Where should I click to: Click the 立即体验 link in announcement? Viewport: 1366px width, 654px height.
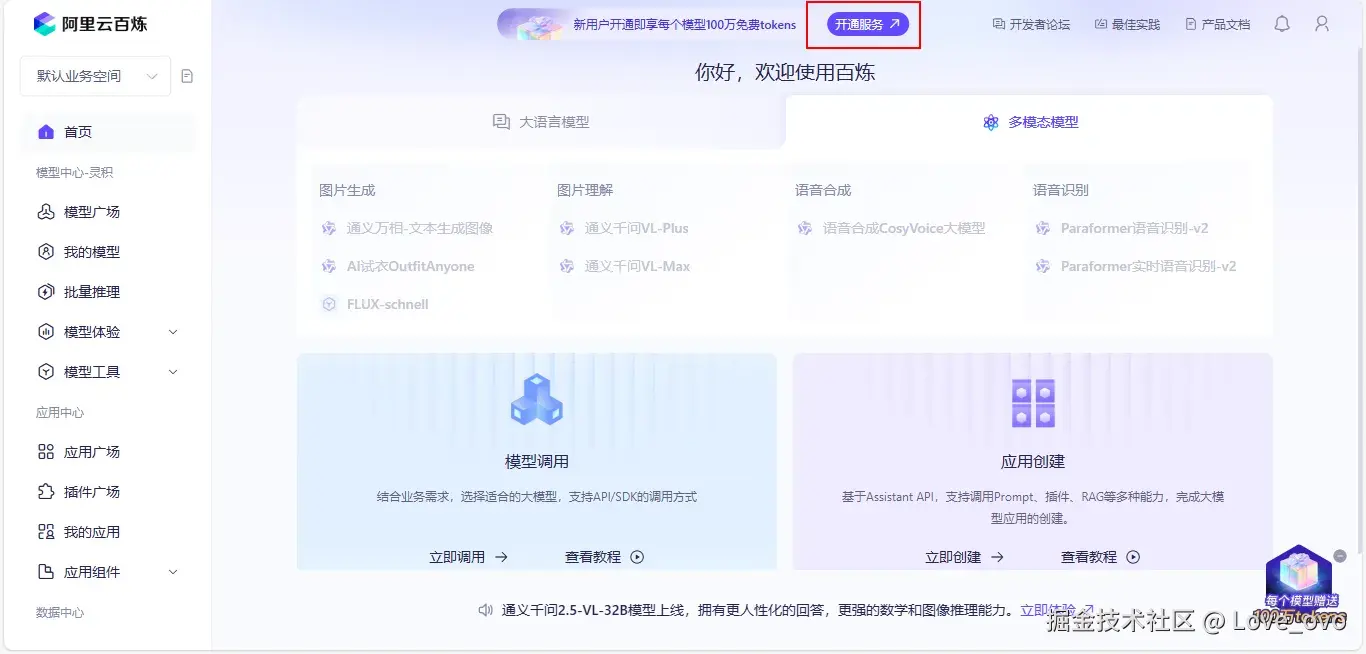(1057, 610)
